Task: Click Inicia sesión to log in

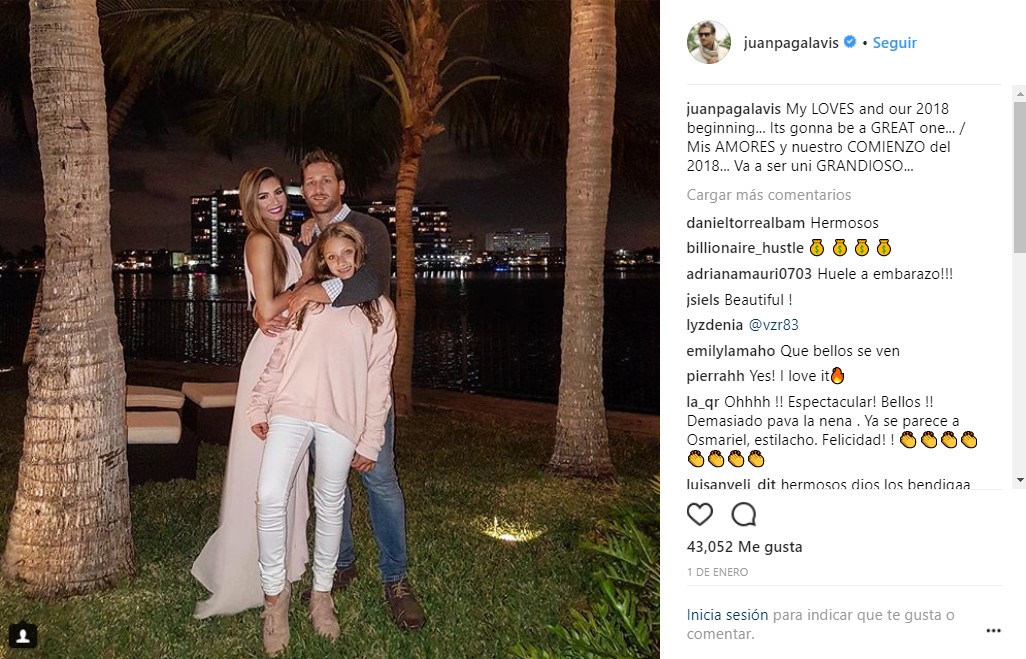Action: tap(727, 615)
